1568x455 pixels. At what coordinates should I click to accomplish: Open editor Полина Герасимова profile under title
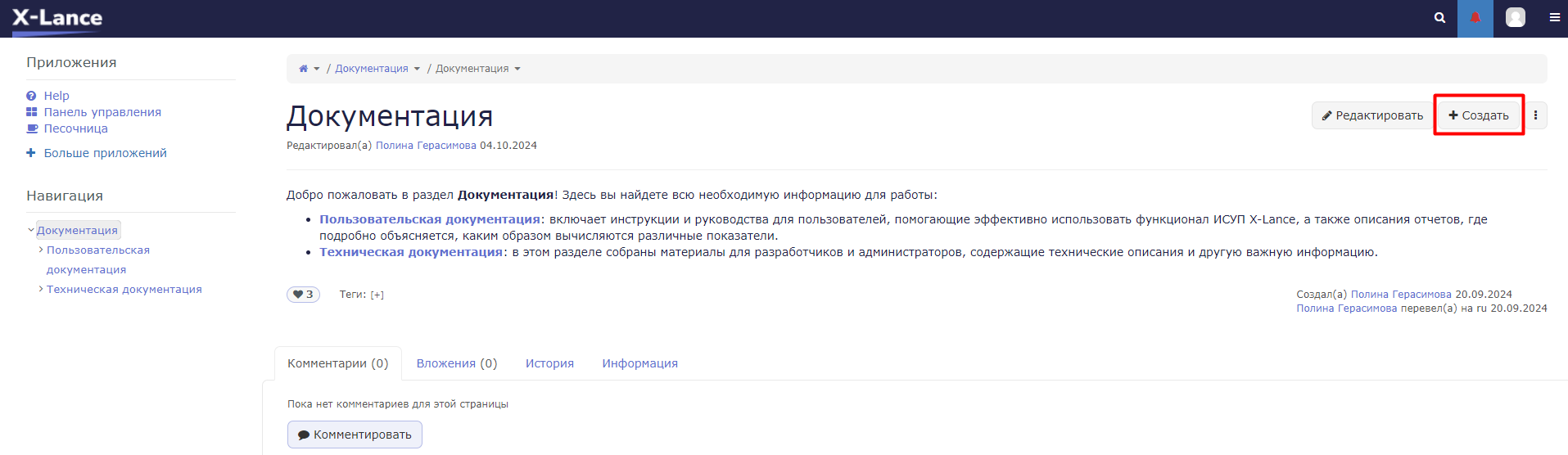point(426,146)
